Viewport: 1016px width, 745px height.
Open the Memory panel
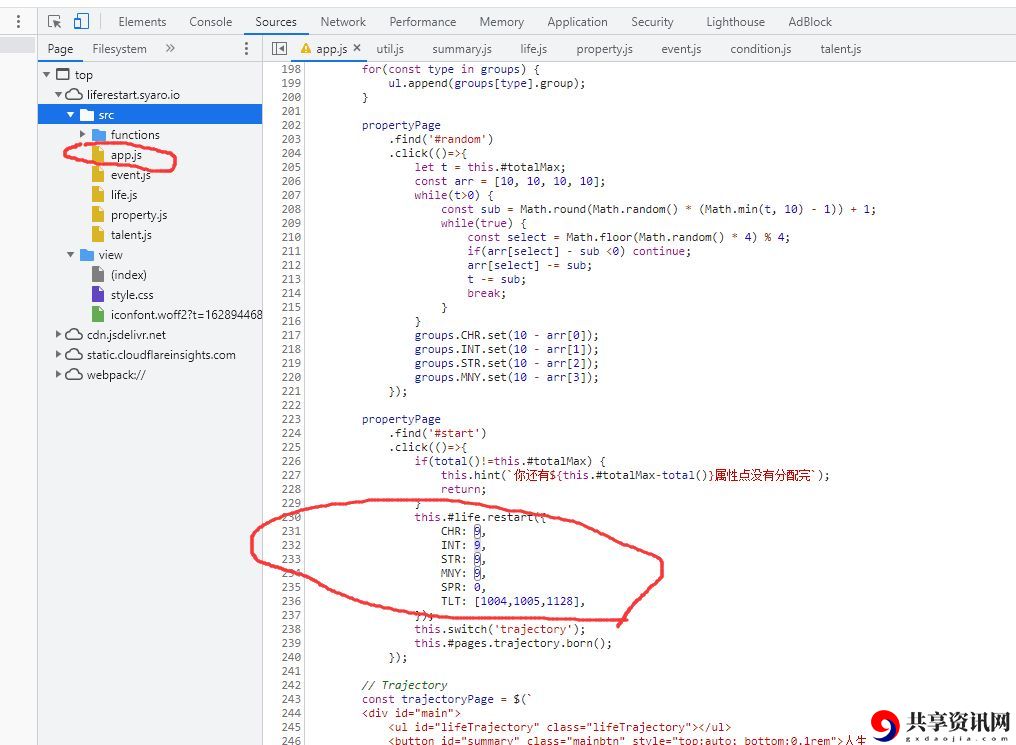502,21
